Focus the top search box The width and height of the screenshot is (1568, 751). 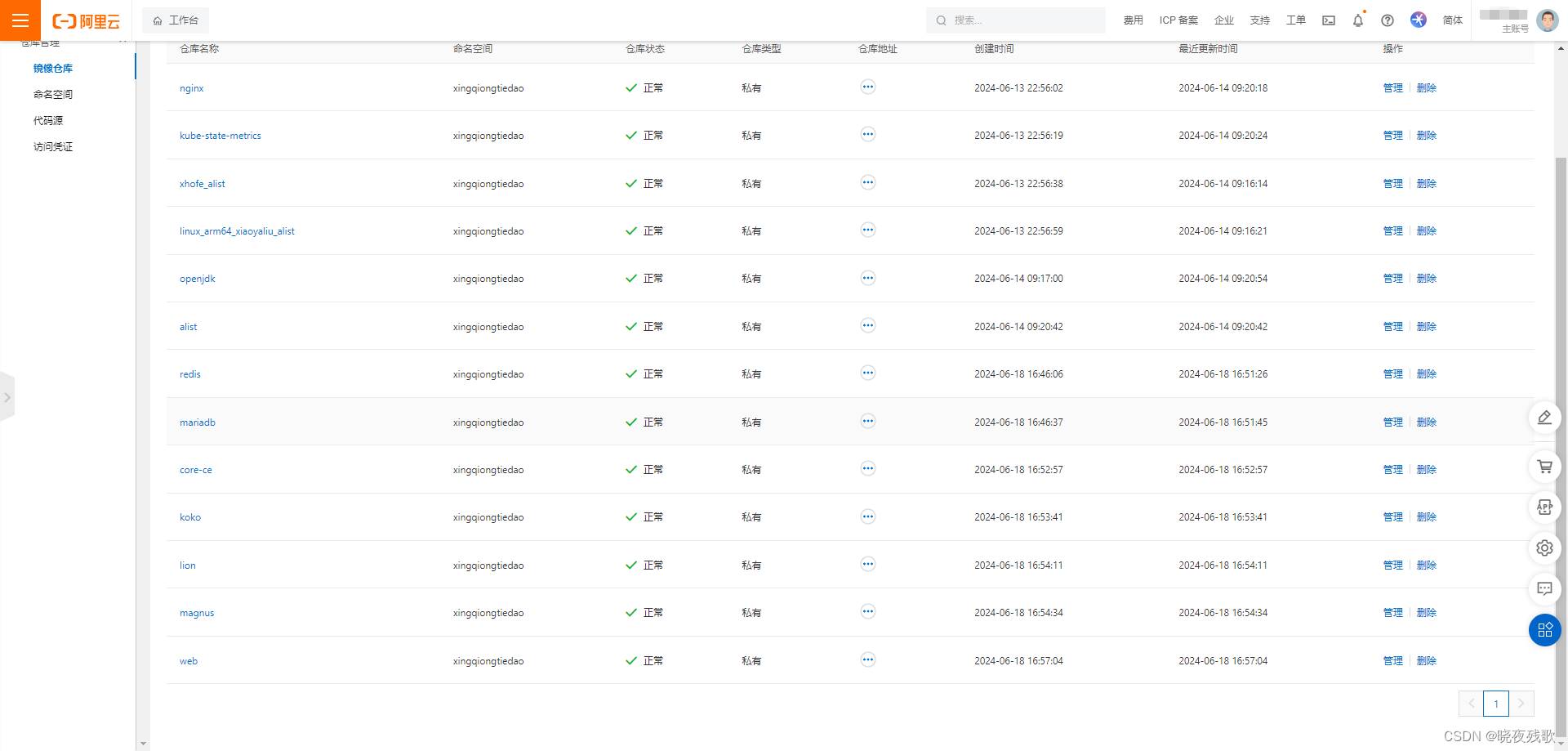(1016, 20)
